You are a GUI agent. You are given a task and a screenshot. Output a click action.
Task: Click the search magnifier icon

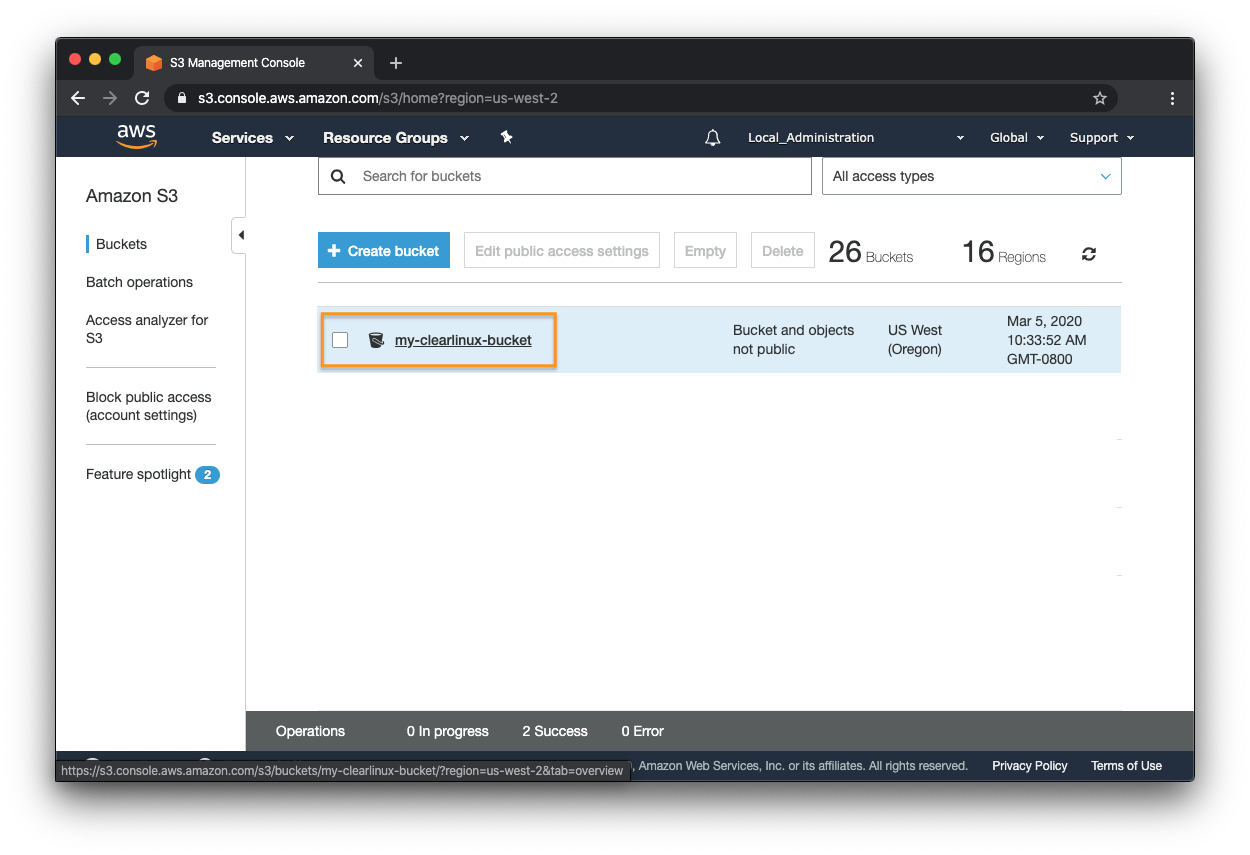pos(338,176)
